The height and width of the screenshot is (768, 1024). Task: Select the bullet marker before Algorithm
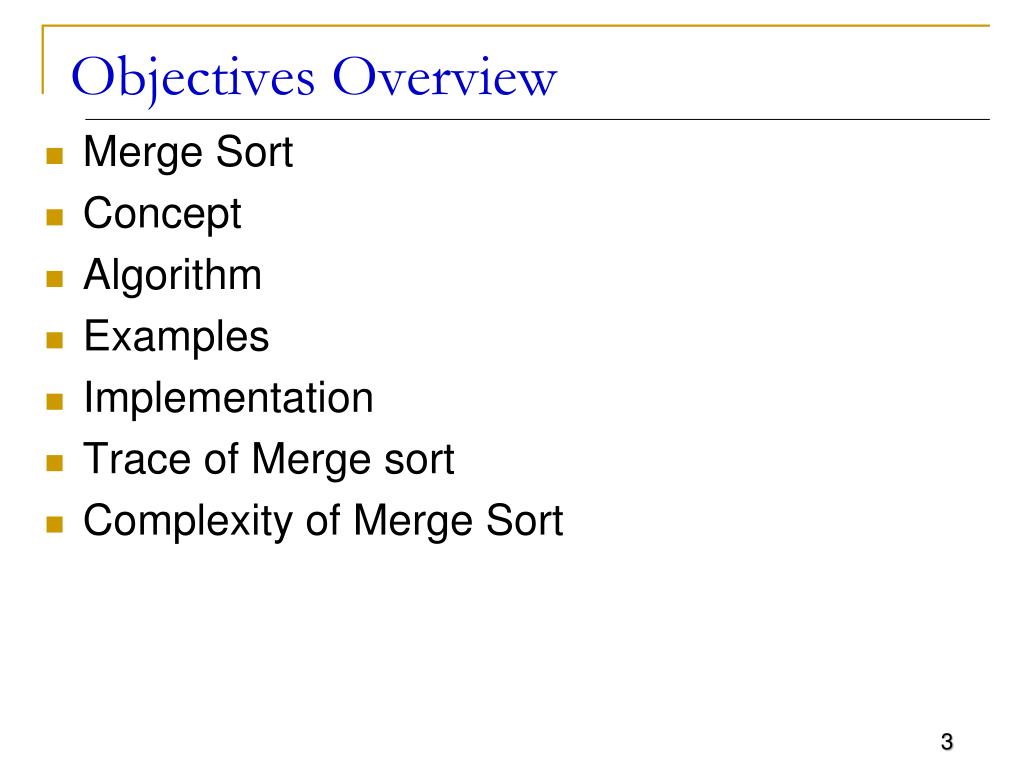pyautogui.click(x=55, y=279)
